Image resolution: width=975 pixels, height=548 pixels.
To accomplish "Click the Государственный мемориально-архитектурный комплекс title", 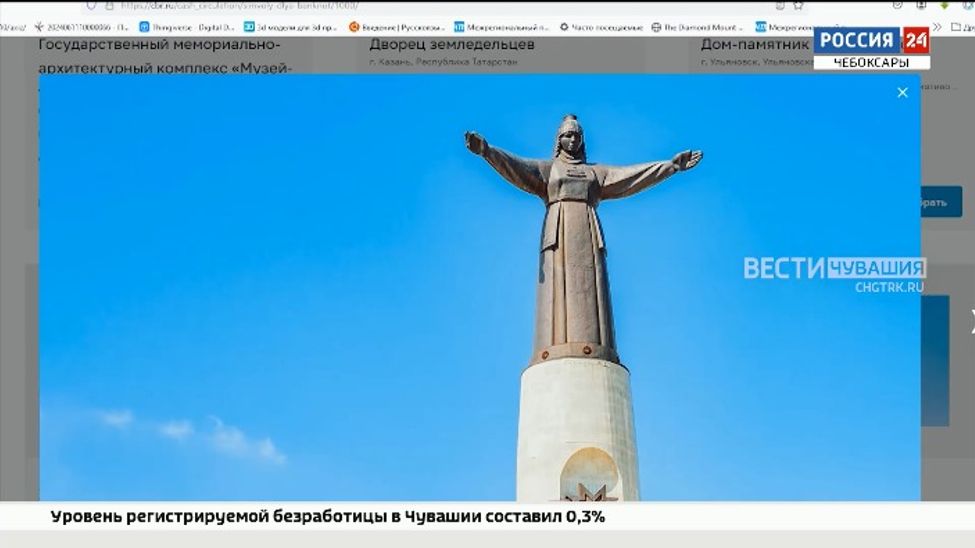I will [x=165, y=56].
